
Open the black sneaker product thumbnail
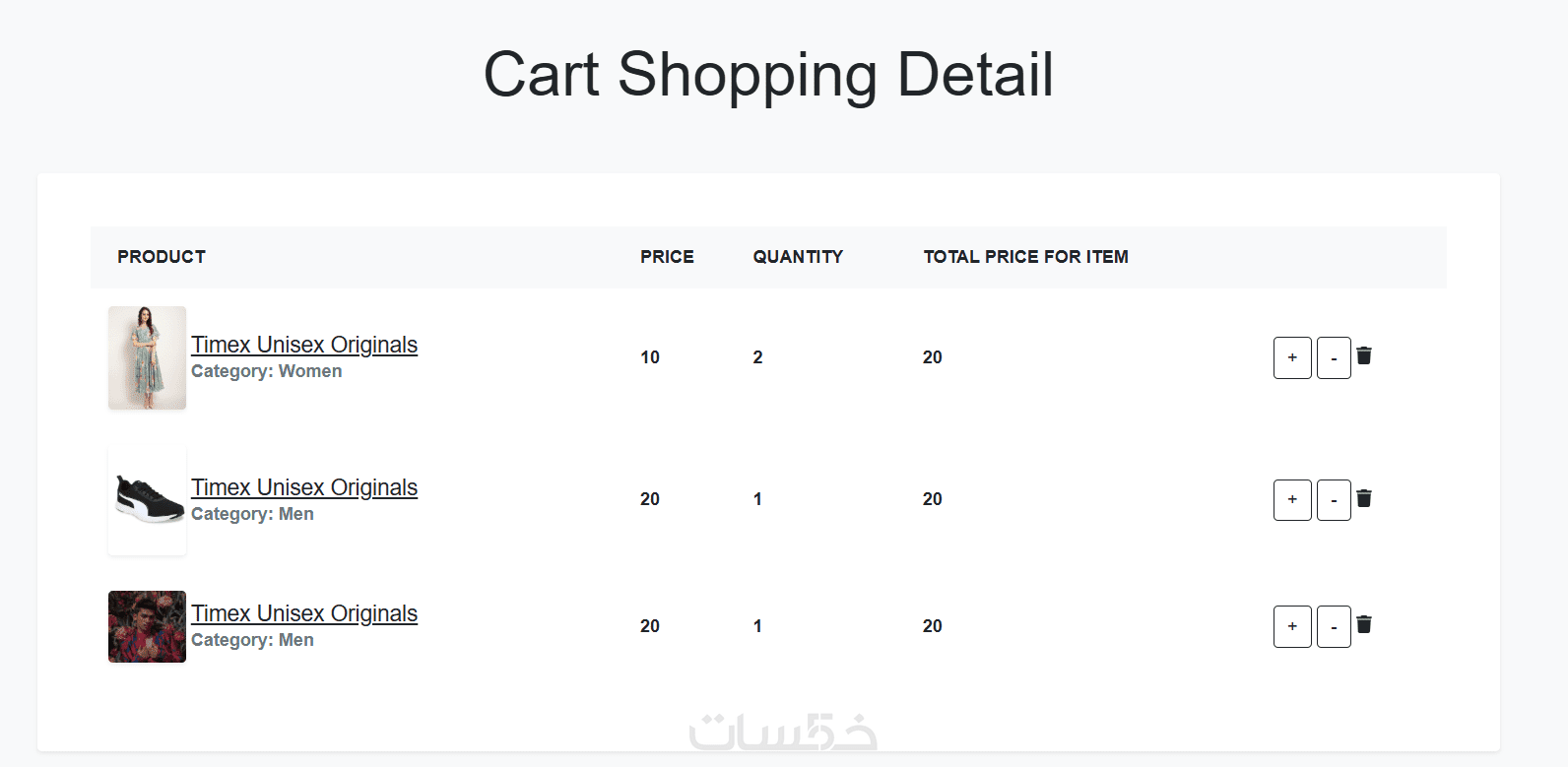coord(147,500)
